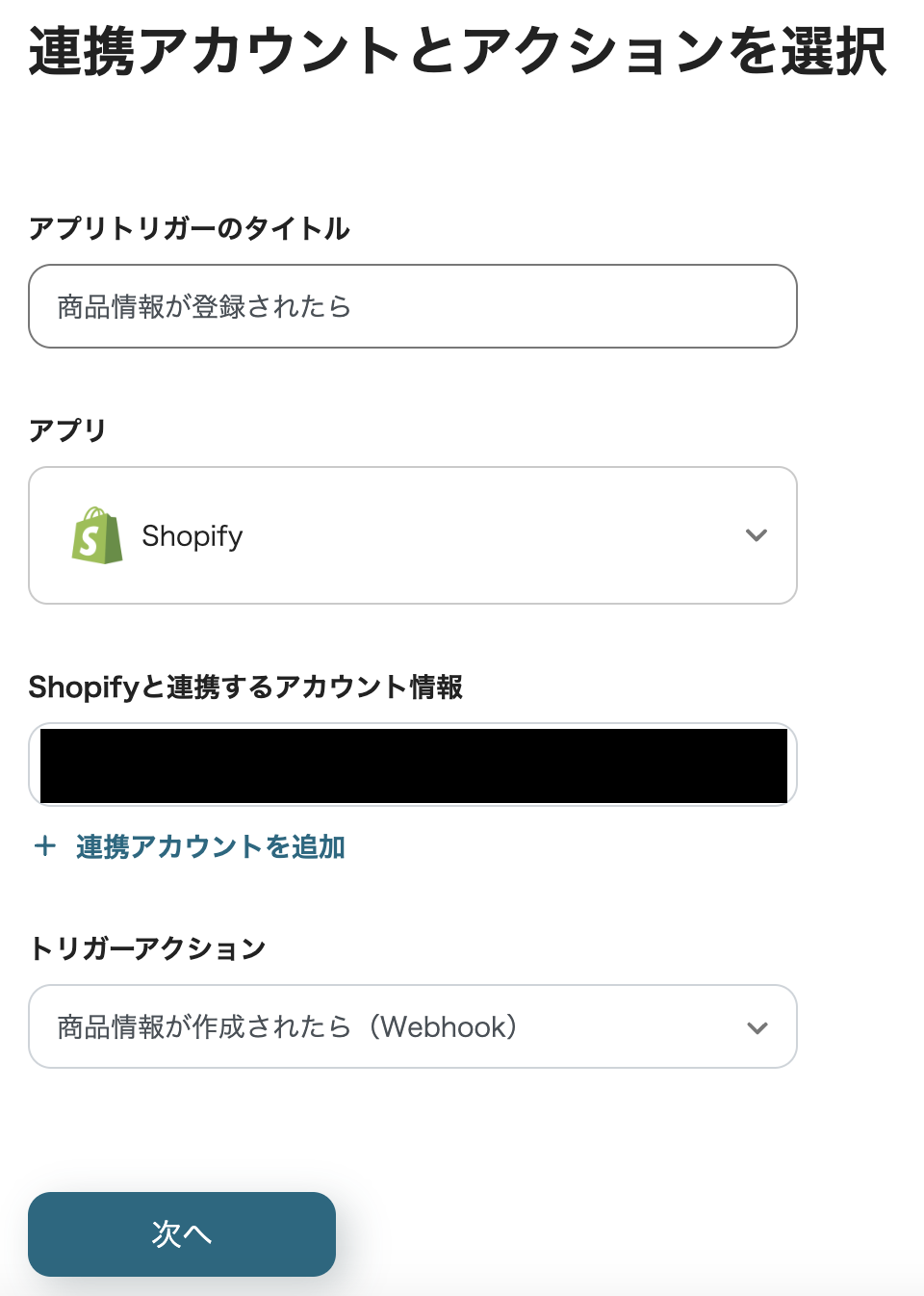This screenshot has width=924, height=1296.
Task: Select the placeholder text 商品情報が登録されたら
Action: click(x=204, y=306)
